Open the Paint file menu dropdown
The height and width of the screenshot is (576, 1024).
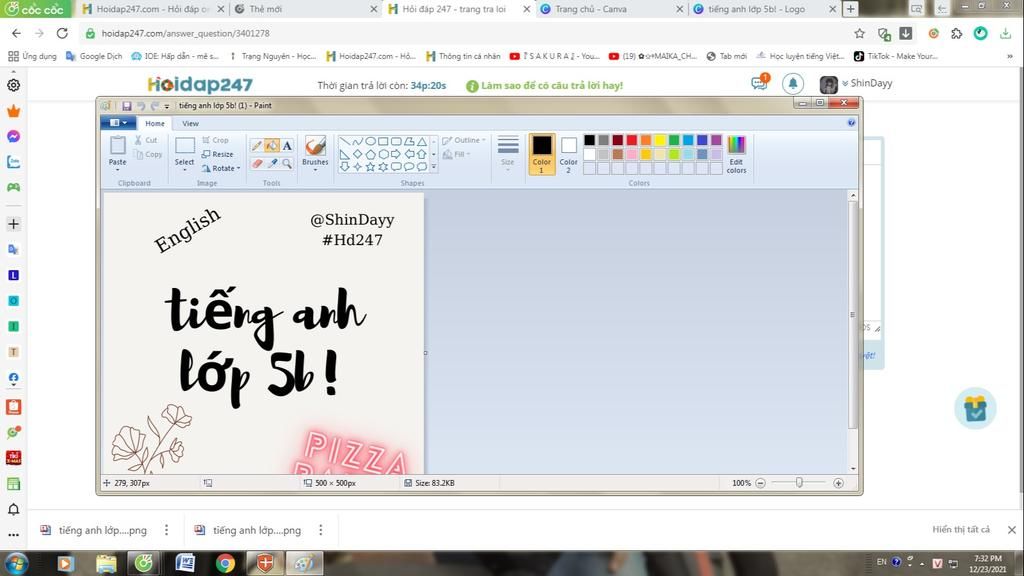pyautogui.click(x=118, y=123)
